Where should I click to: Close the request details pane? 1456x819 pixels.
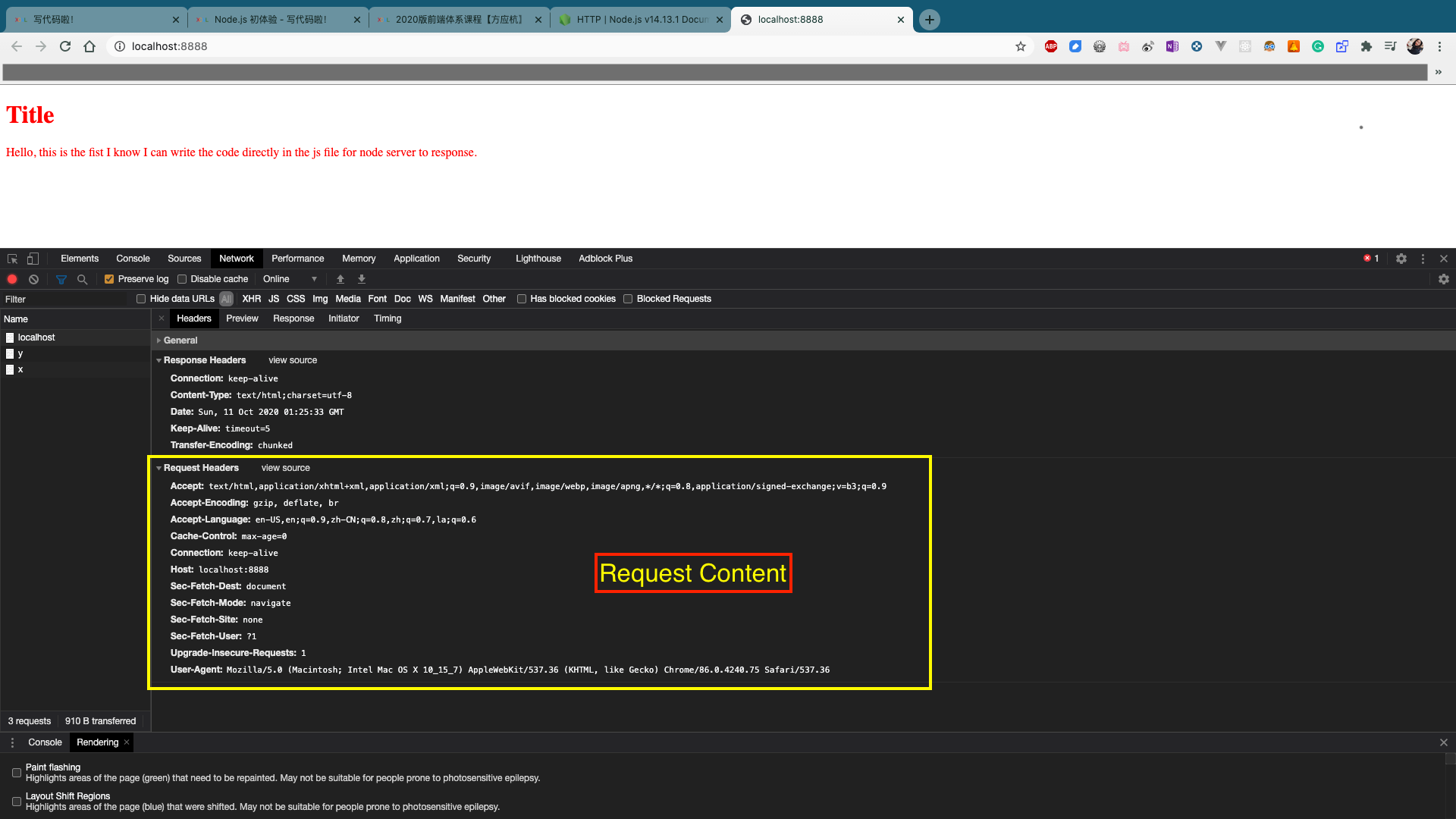[162, 318]
